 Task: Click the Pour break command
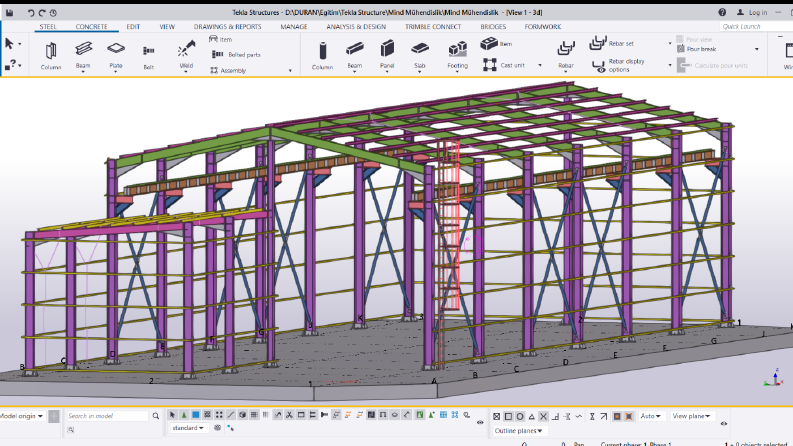(x=696, y=49)
